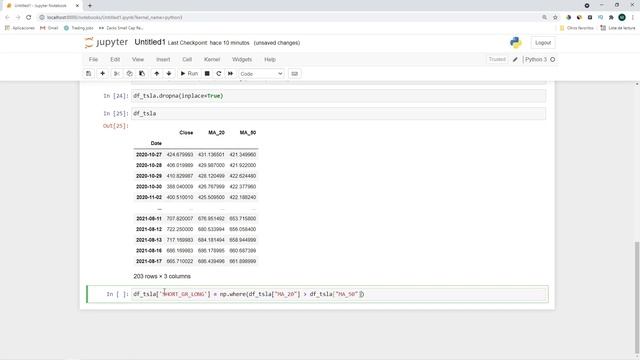Click the browser address bar
This screenshot has height=360, width=640.
tap(286, 18)
